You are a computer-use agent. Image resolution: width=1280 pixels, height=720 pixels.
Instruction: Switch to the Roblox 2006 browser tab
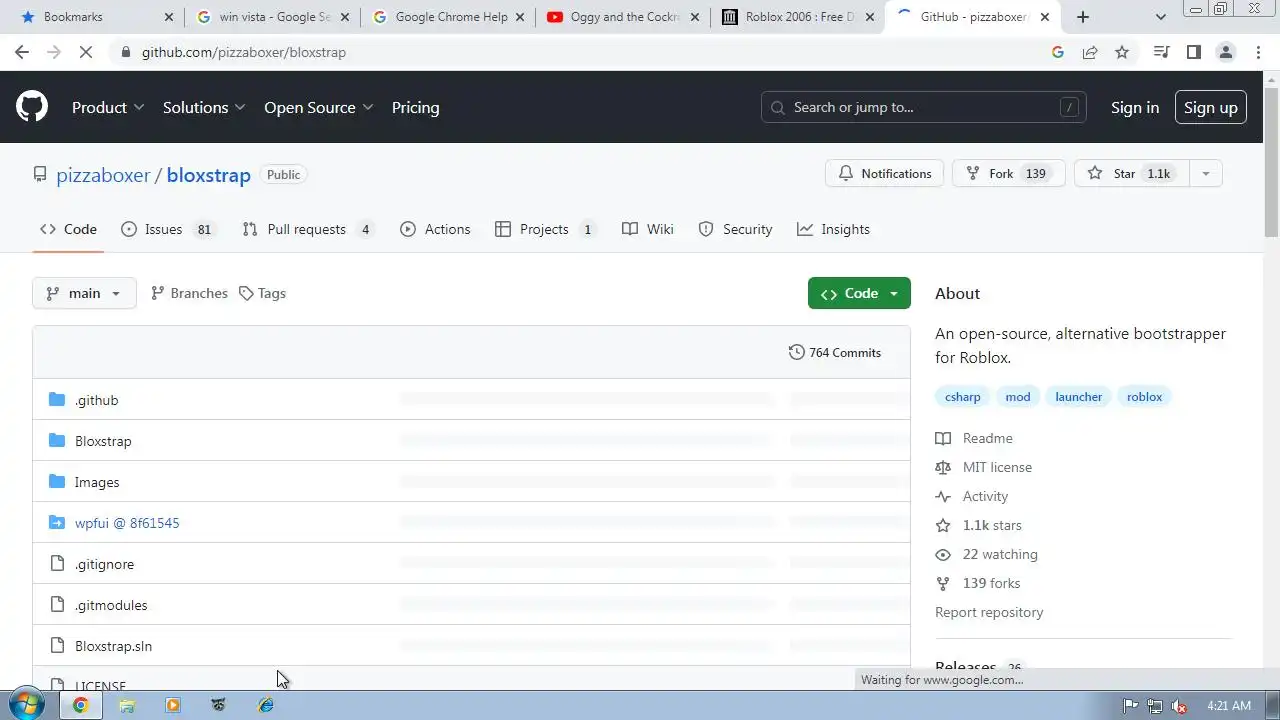coord(798,17)
